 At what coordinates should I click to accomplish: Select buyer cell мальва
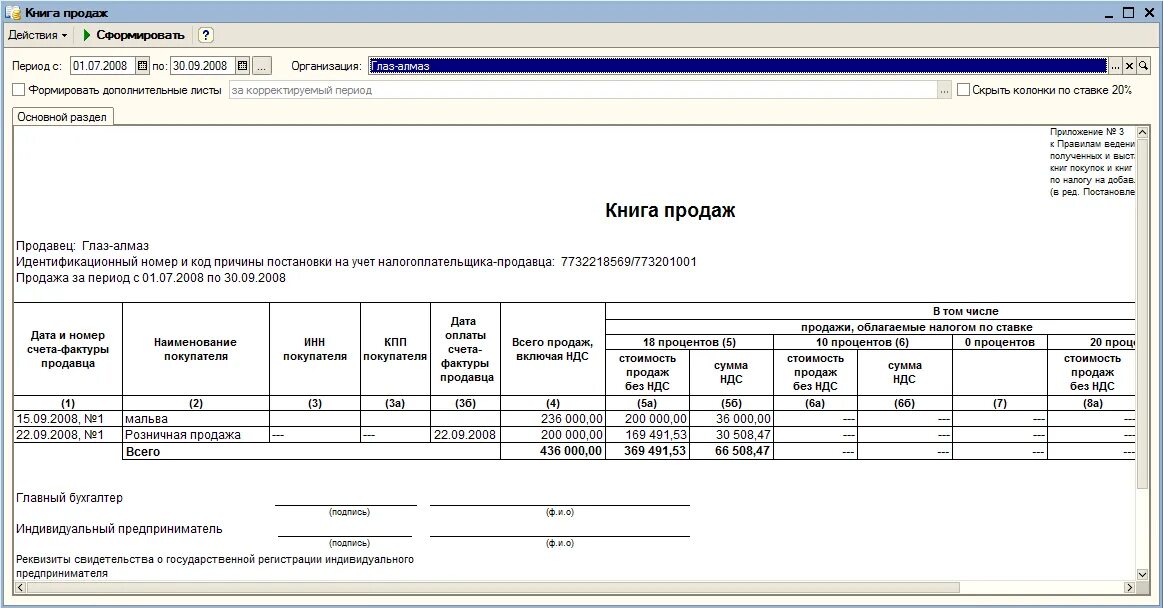coord(196,419)
